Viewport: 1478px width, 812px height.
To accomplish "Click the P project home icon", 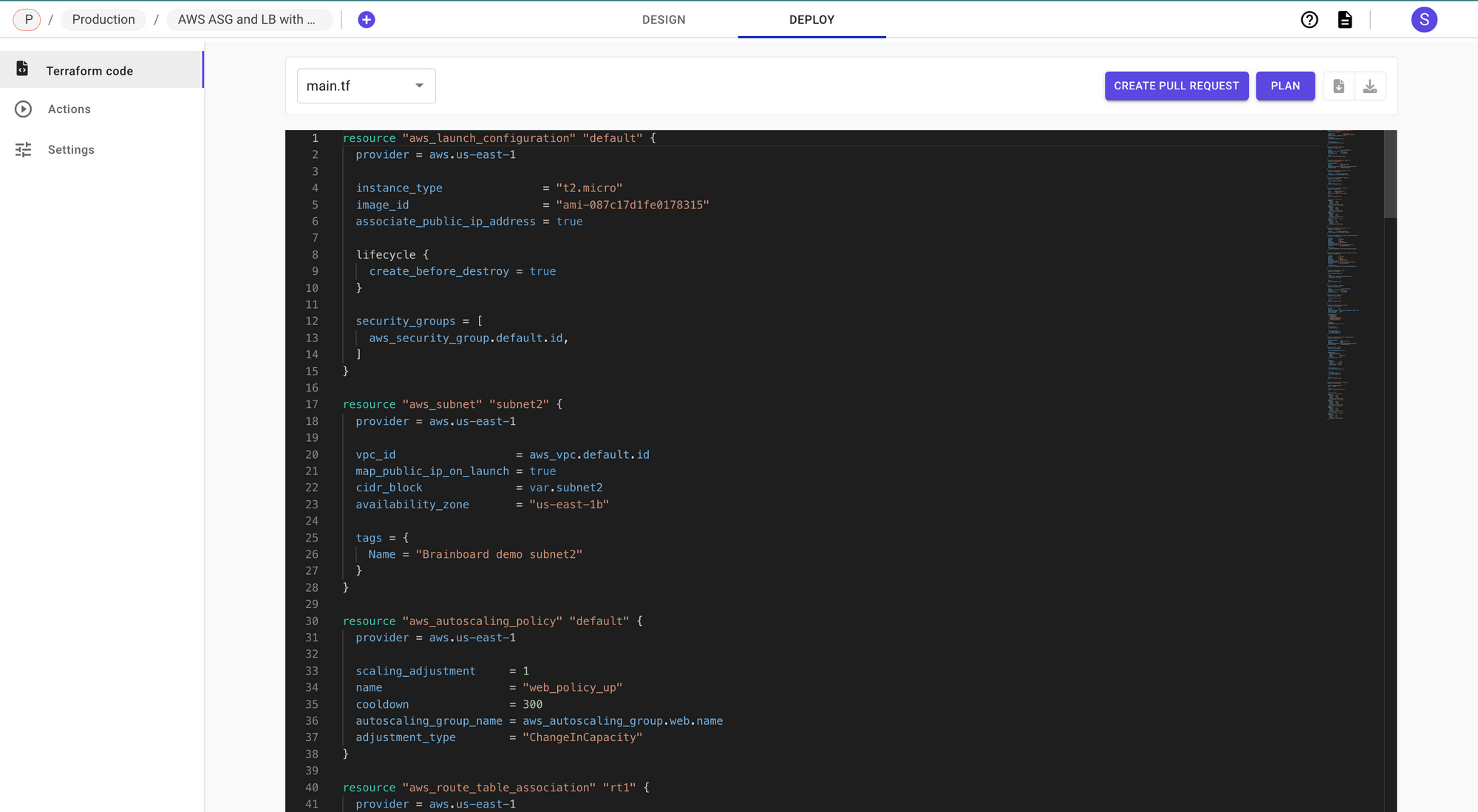I will point(27,19).
